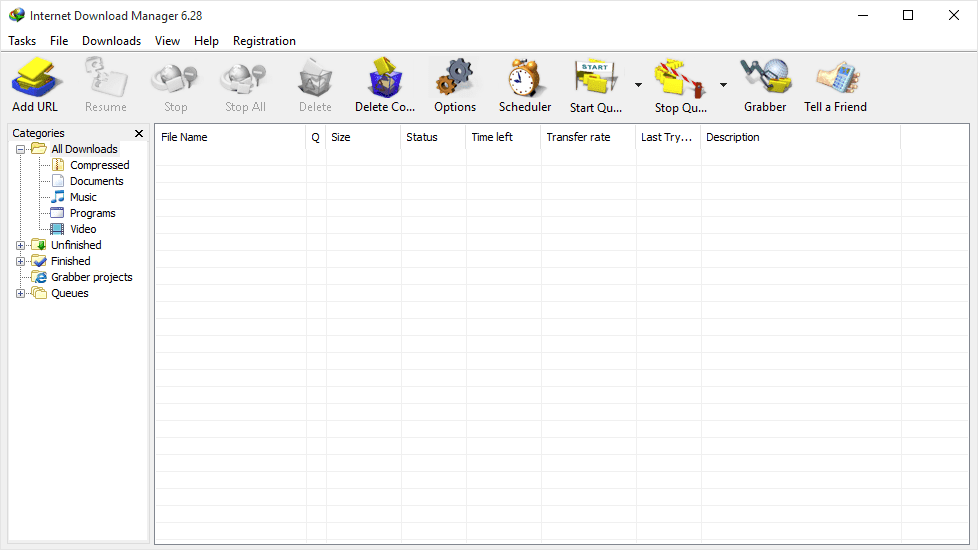978x550 pixels.
Task: Open the Options gears icon
Action: [x=455, y=78]
